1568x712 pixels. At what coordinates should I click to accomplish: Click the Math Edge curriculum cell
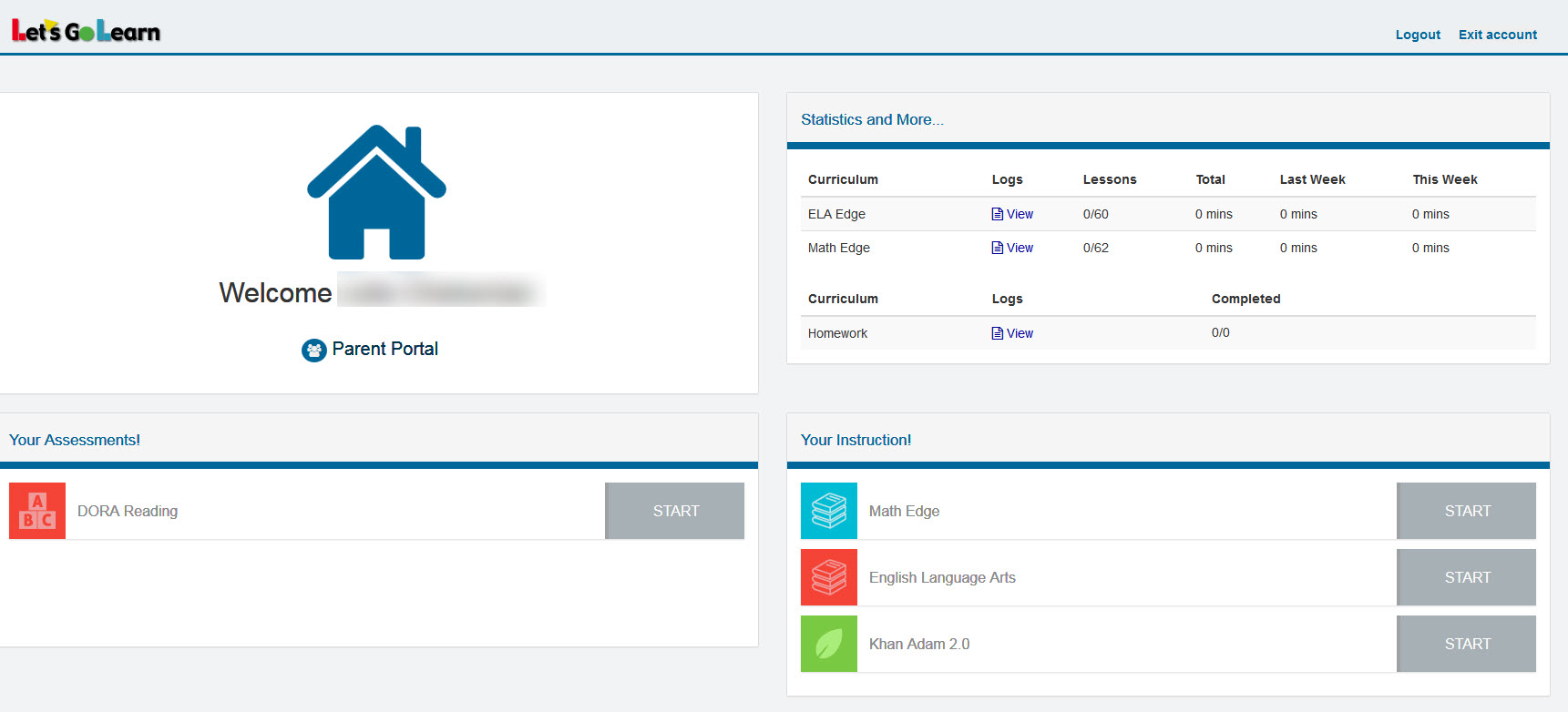click(x=839, y=248)
